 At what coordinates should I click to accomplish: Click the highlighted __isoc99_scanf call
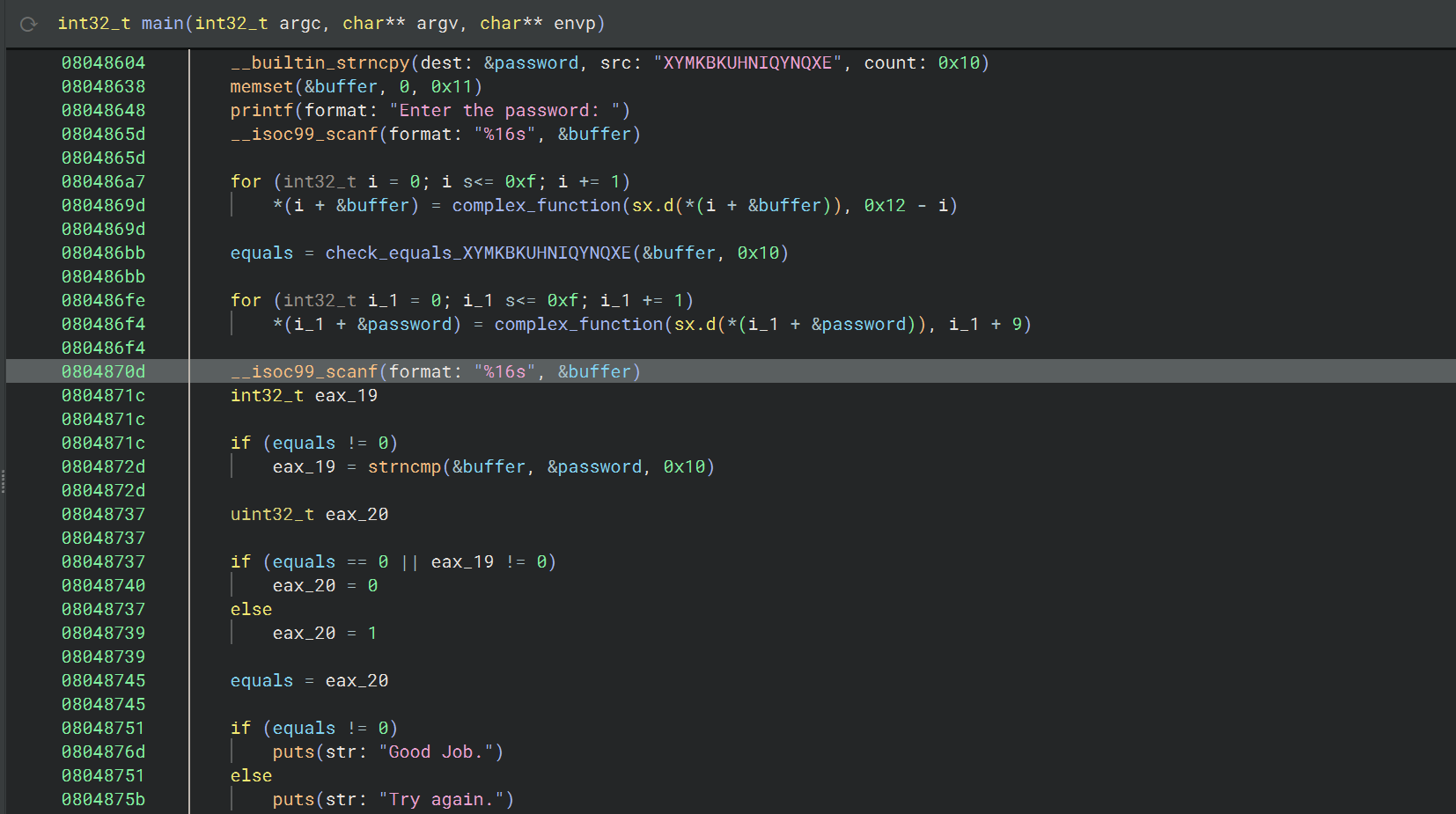(304, 372)
